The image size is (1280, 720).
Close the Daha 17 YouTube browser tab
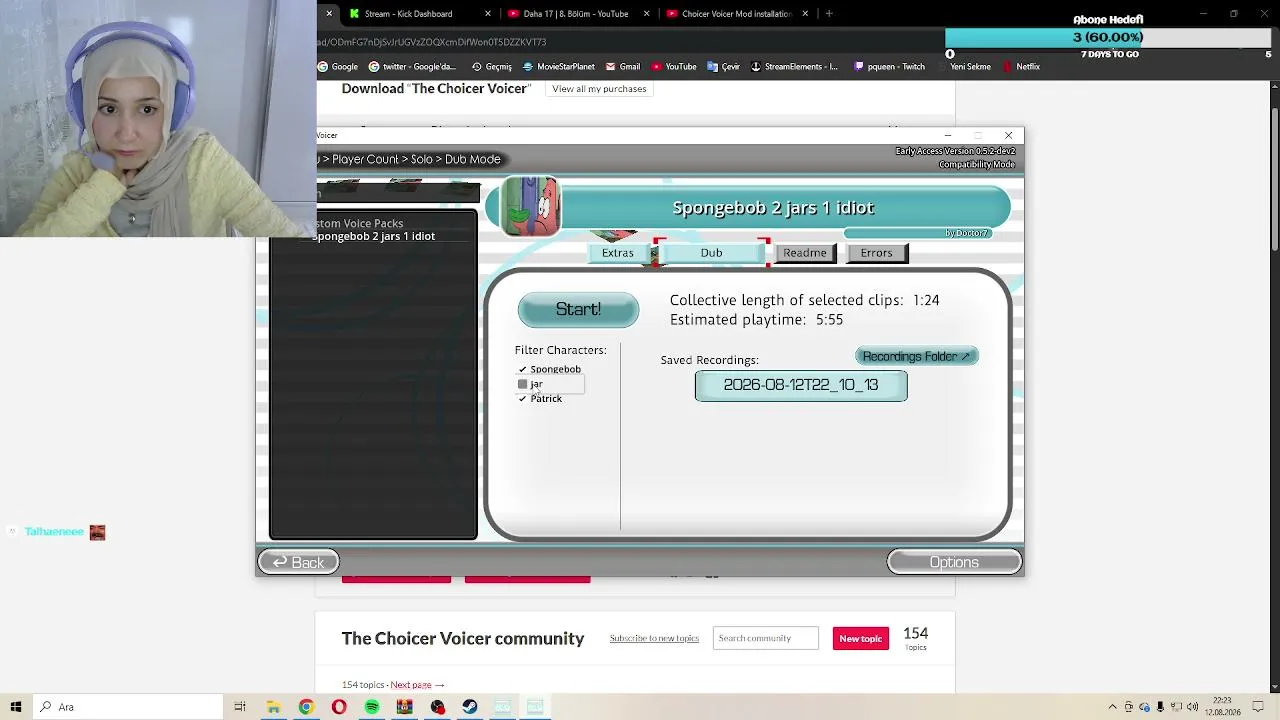pyautogui.click(x=646, y=14)
